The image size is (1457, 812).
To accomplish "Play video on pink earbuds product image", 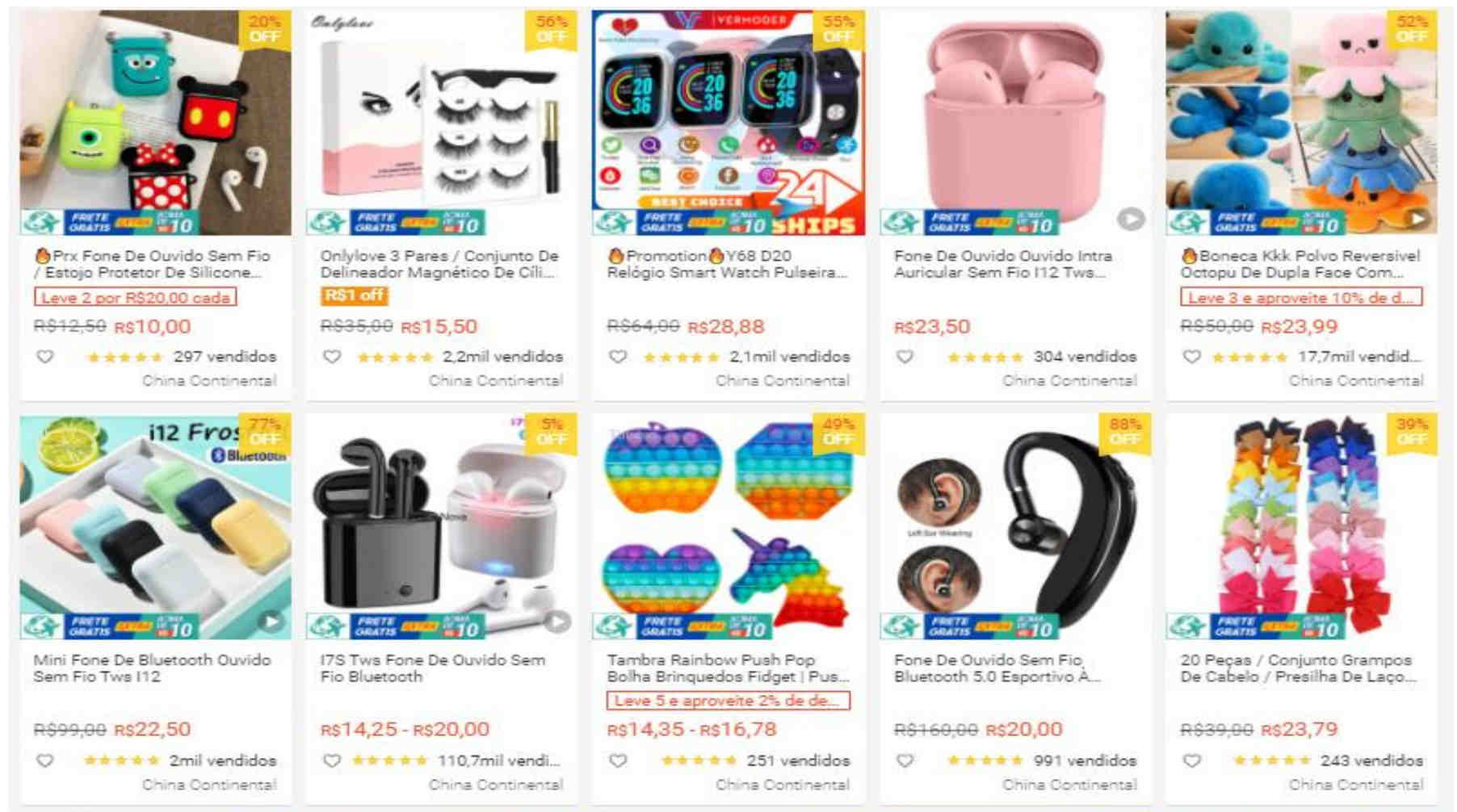I will 1131,219.
